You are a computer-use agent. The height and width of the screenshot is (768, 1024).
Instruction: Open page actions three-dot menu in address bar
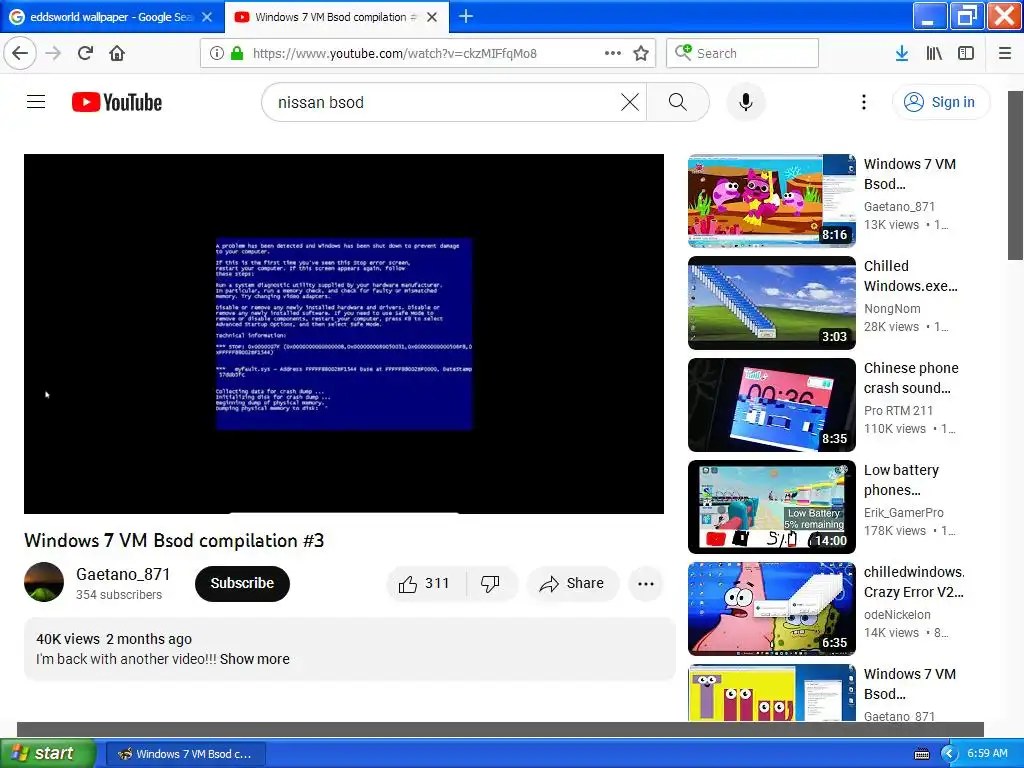click(x=613, y=53)
